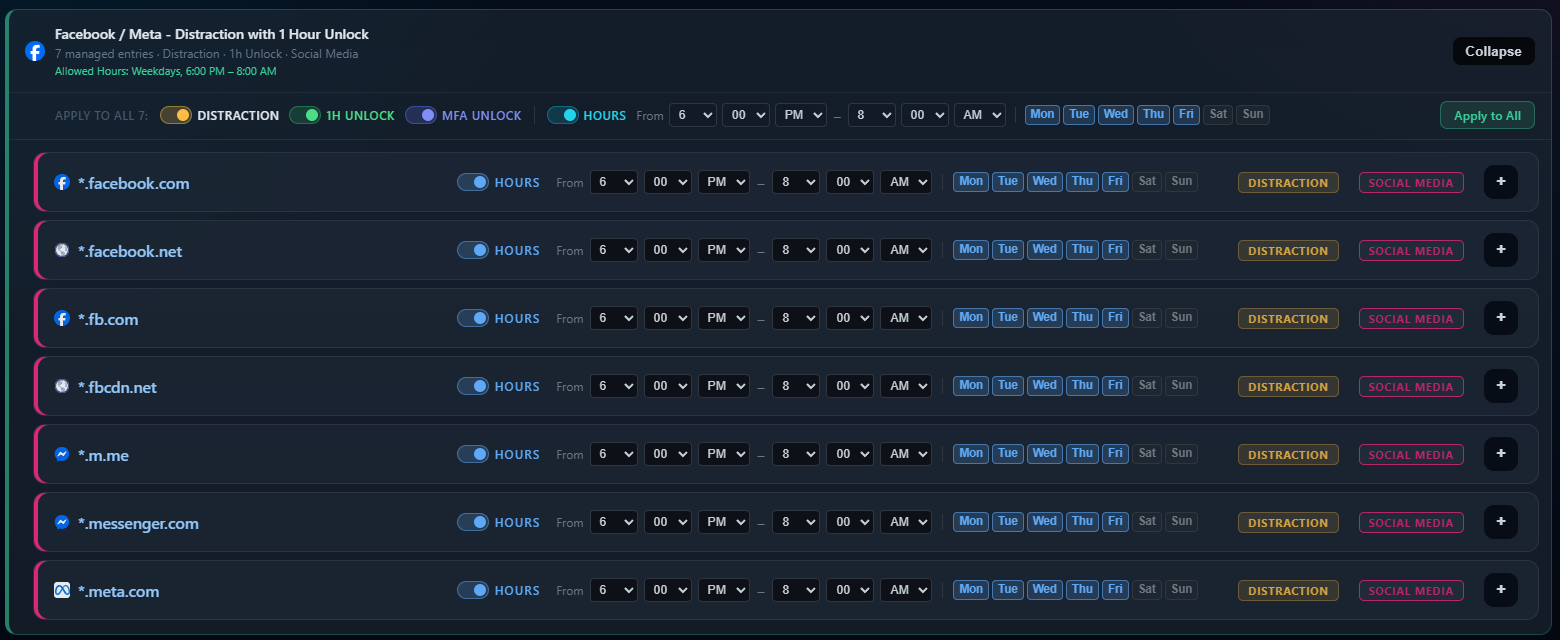Click the plus button on the *.fbcdn.net row

pos(1501,386)
